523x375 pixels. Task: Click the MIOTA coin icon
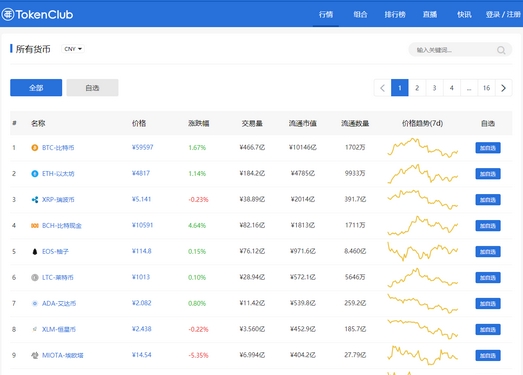[x=35, y=355]
